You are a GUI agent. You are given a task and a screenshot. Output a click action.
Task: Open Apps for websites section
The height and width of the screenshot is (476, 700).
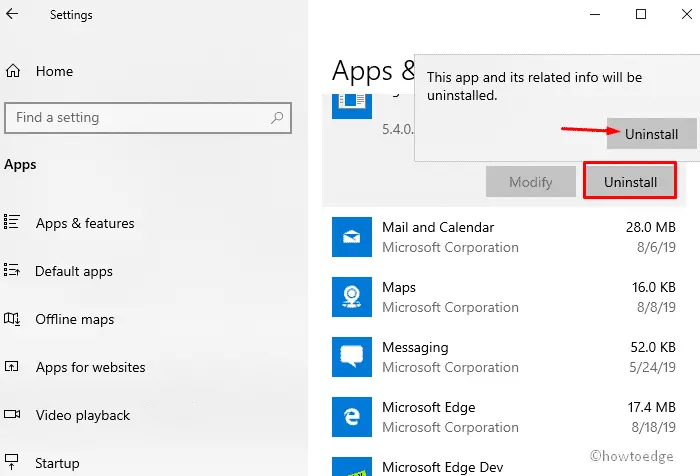[x=91, y=367]
